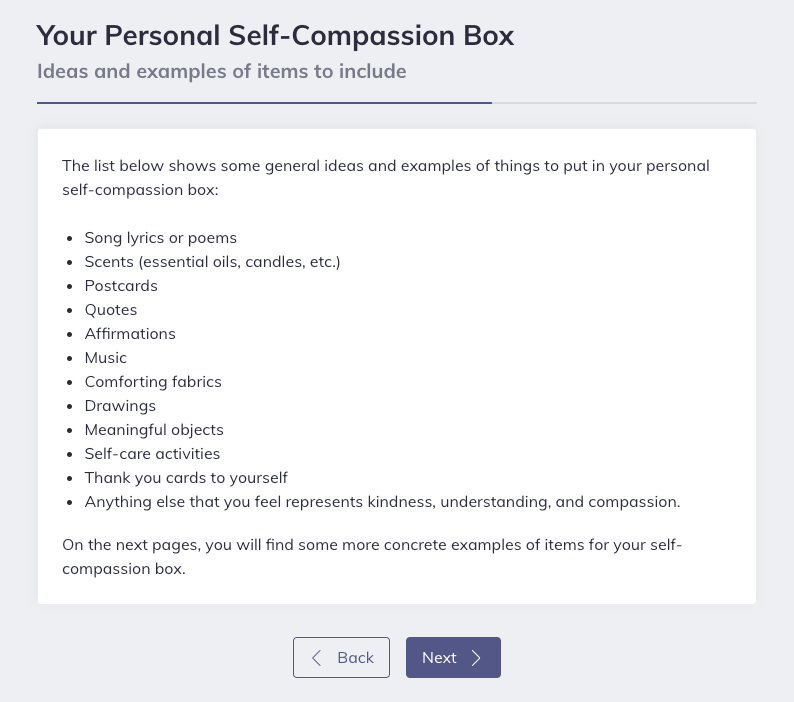
Task: Click the unfilled portion of the progress bar
Action: point(624,103)
